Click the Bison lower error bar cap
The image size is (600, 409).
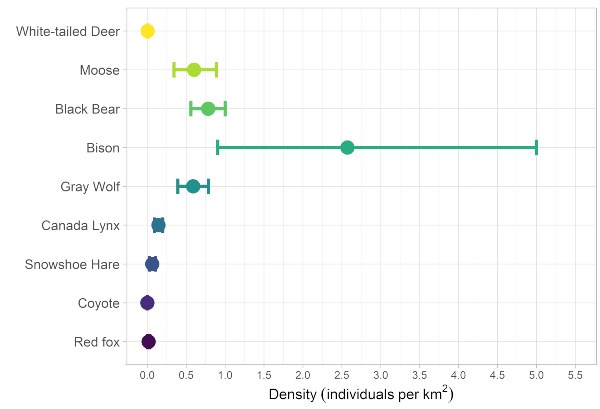[x=217, y=147]
